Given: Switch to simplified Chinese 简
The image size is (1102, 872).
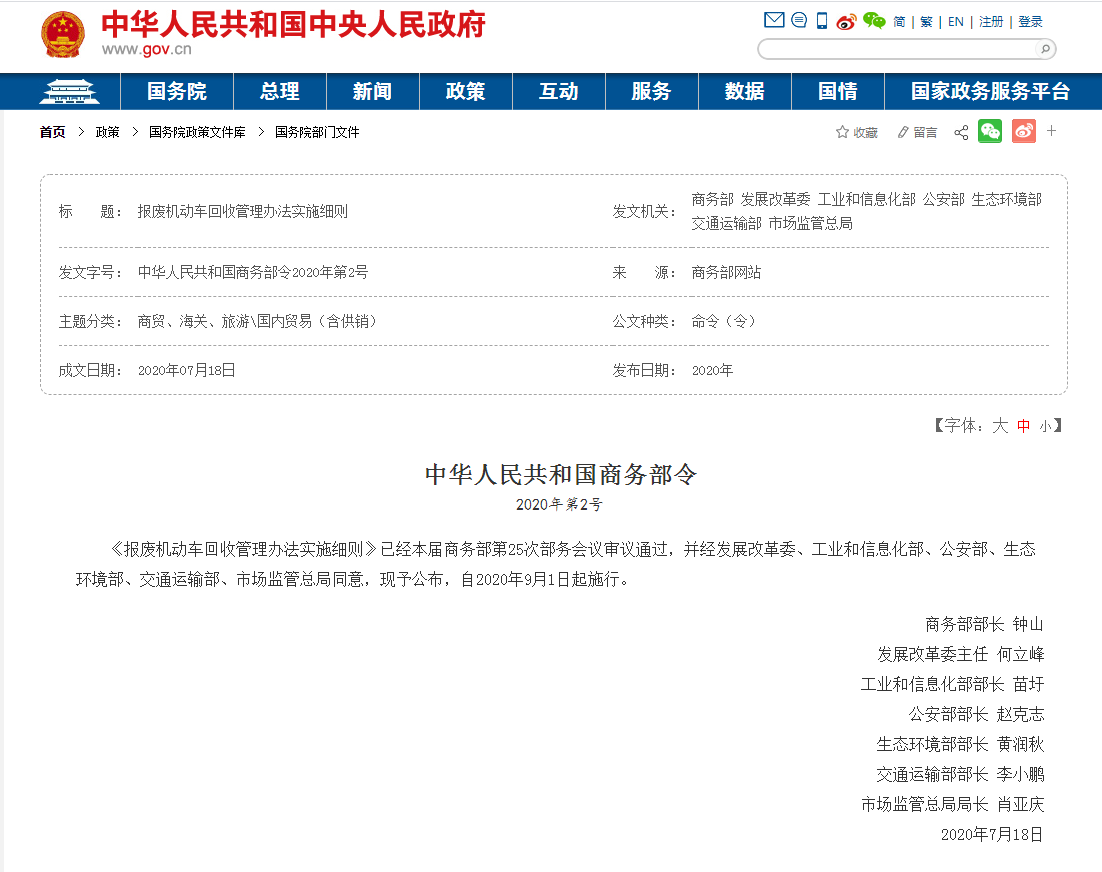Looking at the screenshot, I should click(x=899, y=22).
